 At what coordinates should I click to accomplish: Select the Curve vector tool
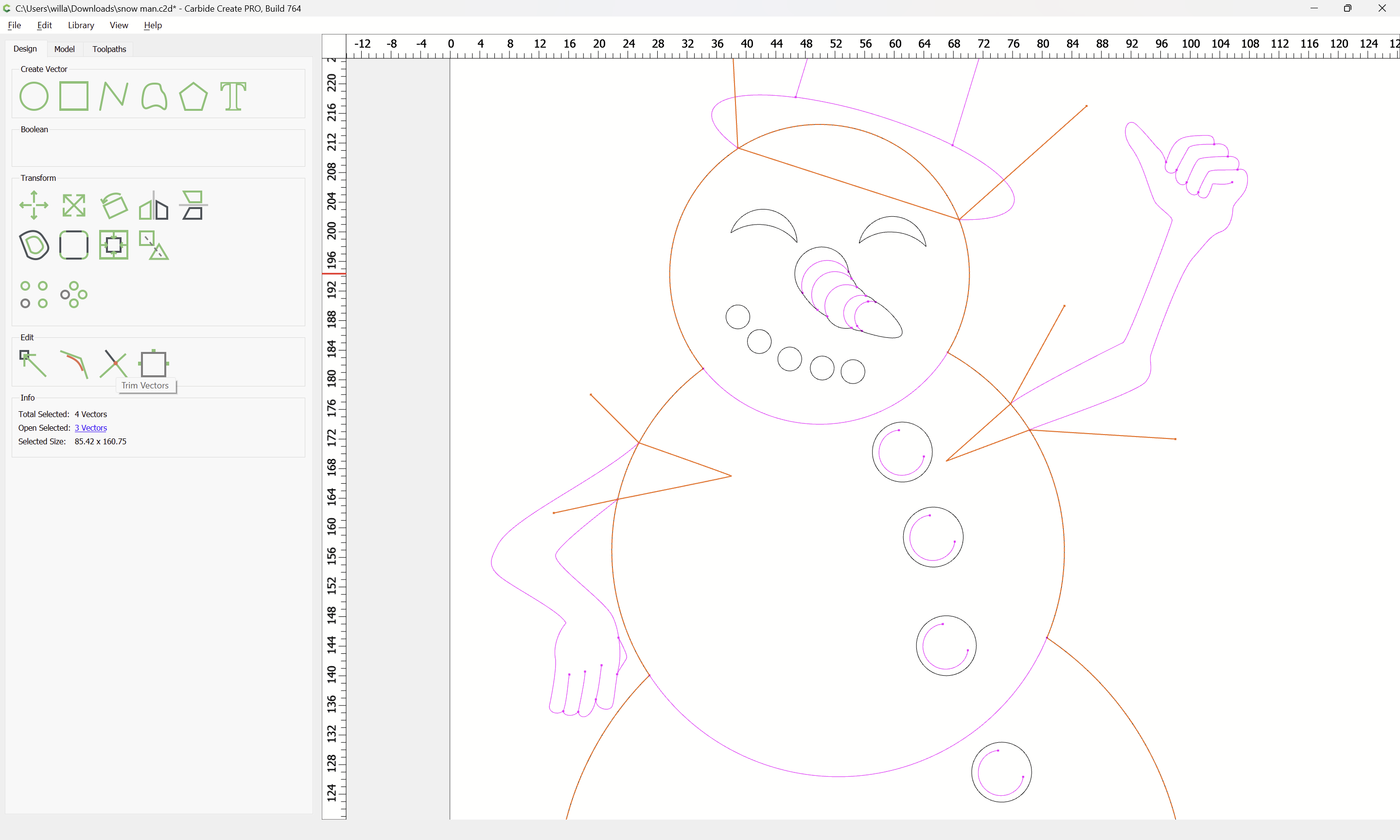pos(154,96)
